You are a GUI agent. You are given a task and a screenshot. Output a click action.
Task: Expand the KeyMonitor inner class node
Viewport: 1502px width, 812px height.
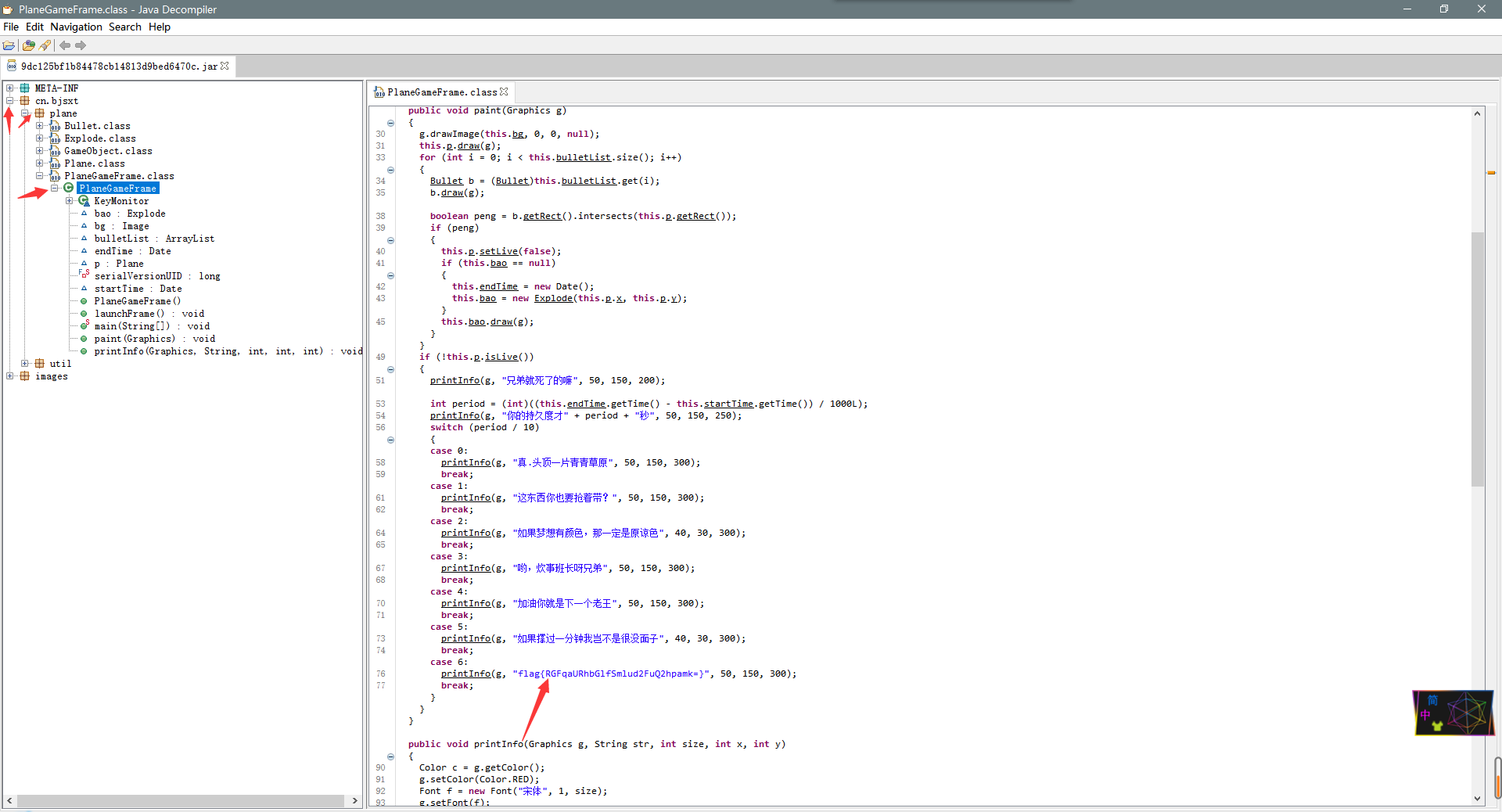pos(70,201)
